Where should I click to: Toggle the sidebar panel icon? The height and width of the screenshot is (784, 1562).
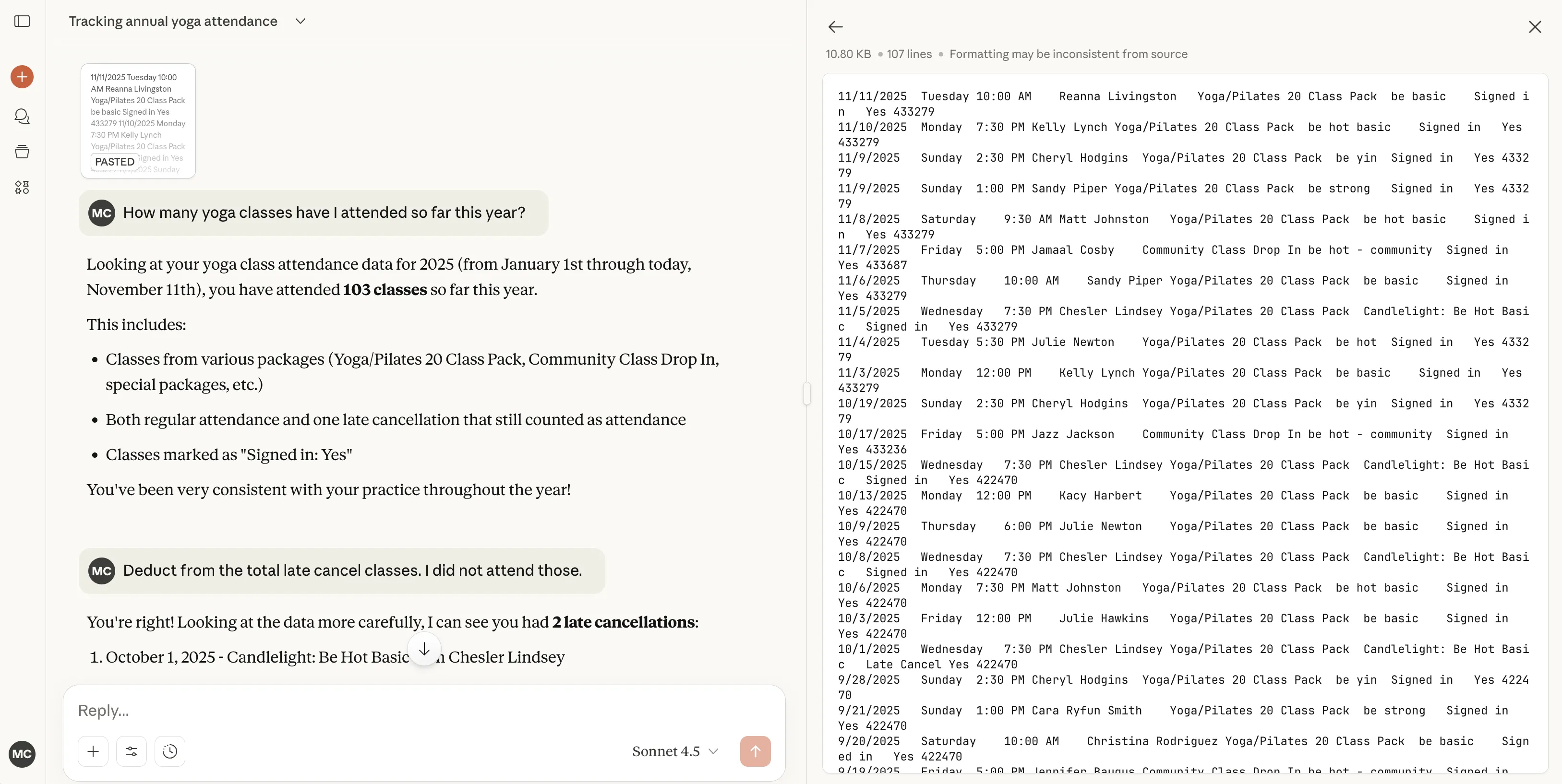[22, 21]
